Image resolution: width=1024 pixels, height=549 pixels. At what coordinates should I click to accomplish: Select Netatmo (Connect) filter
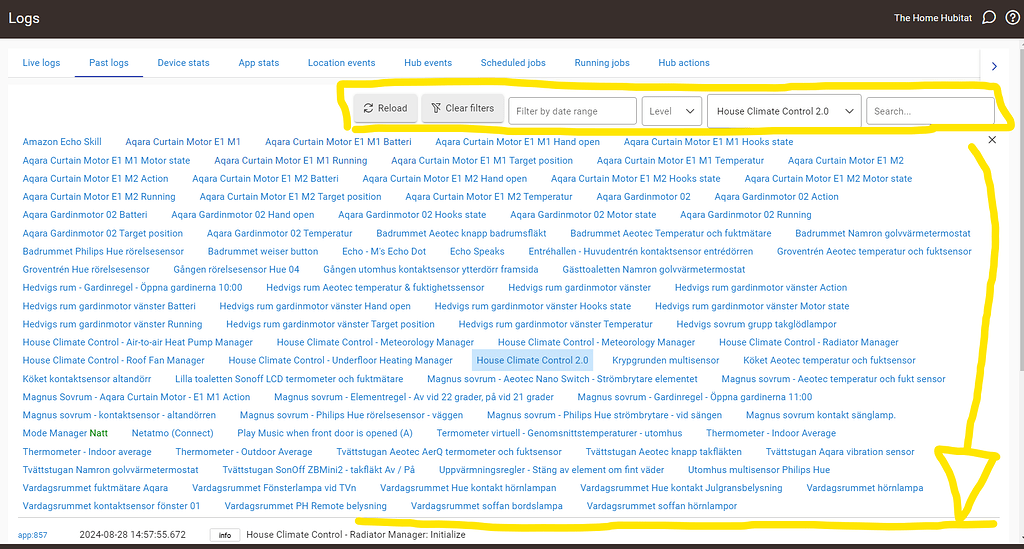(x=172, y=433)
